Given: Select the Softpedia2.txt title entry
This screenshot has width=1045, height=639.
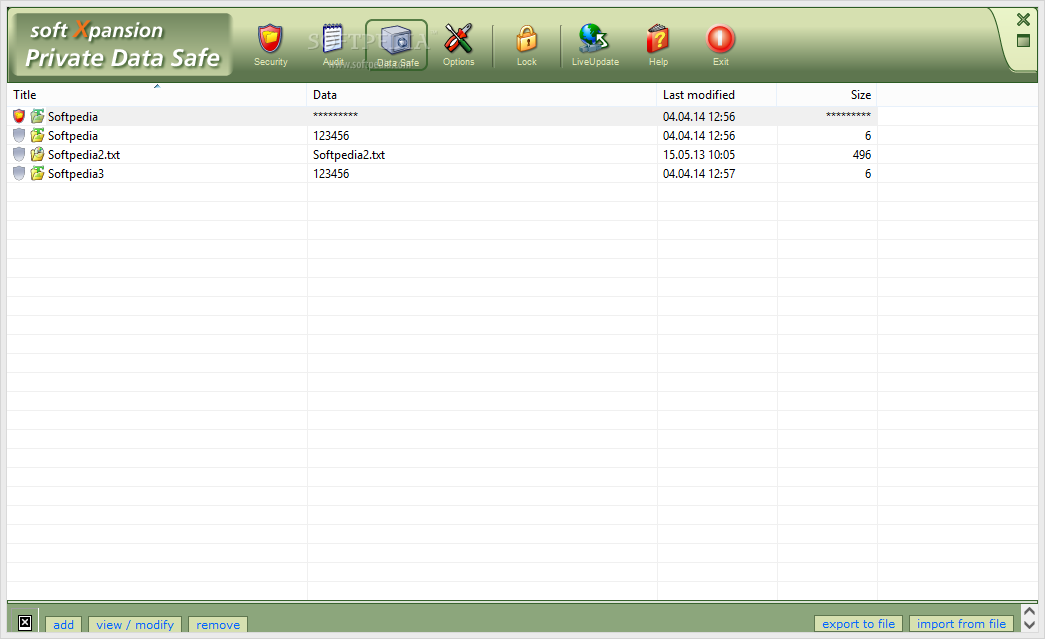Looking at the screenshot, I should point(84,155).
